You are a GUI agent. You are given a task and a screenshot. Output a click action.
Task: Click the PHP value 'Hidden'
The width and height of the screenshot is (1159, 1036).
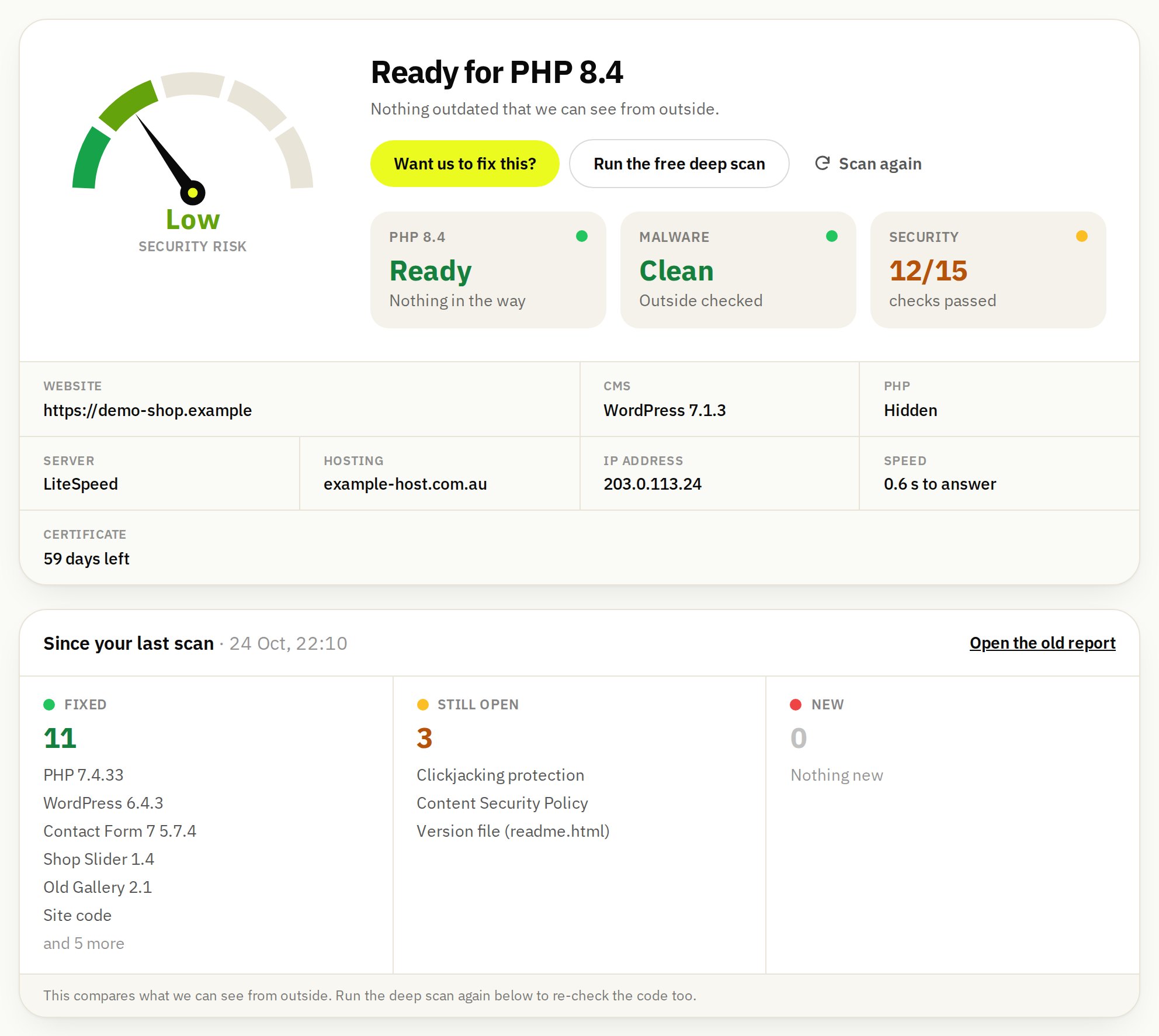point(910,410)
